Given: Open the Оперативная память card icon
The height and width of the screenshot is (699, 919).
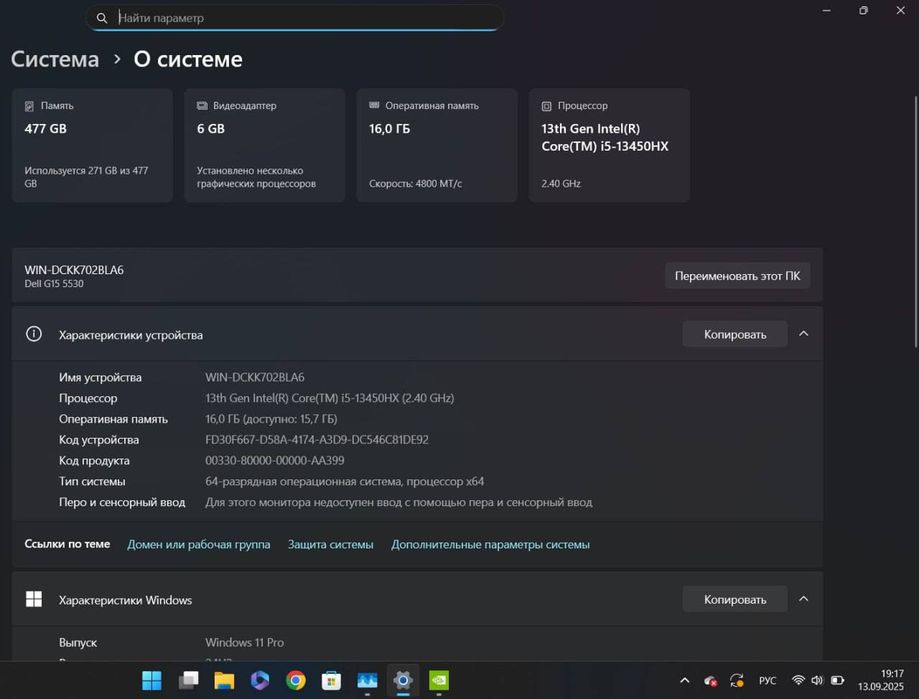Looking at the screenshot, I should tap(375, 105).
